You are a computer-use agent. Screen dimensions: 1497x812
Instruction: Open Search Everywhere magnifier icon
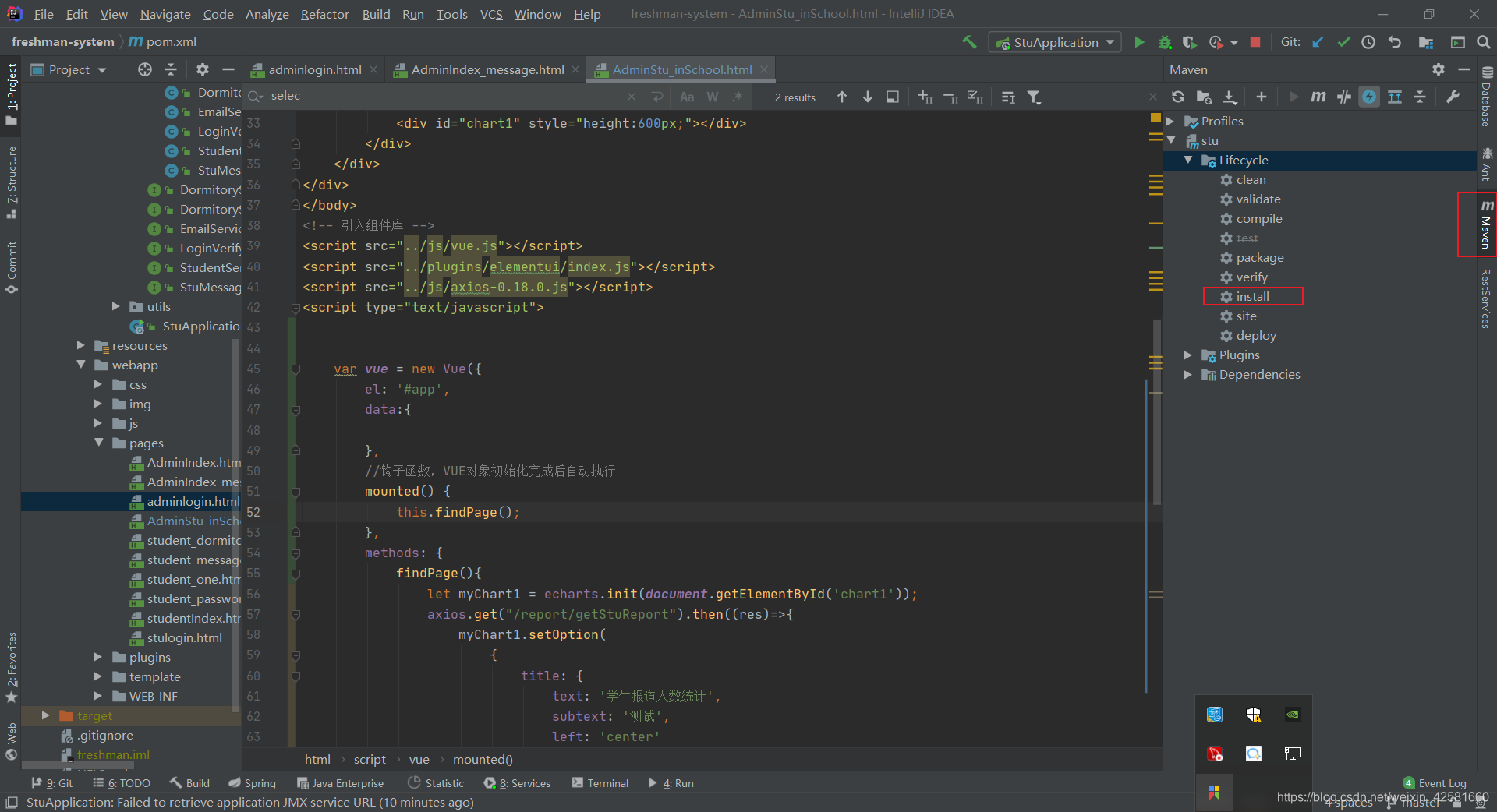click(1483, 42)
